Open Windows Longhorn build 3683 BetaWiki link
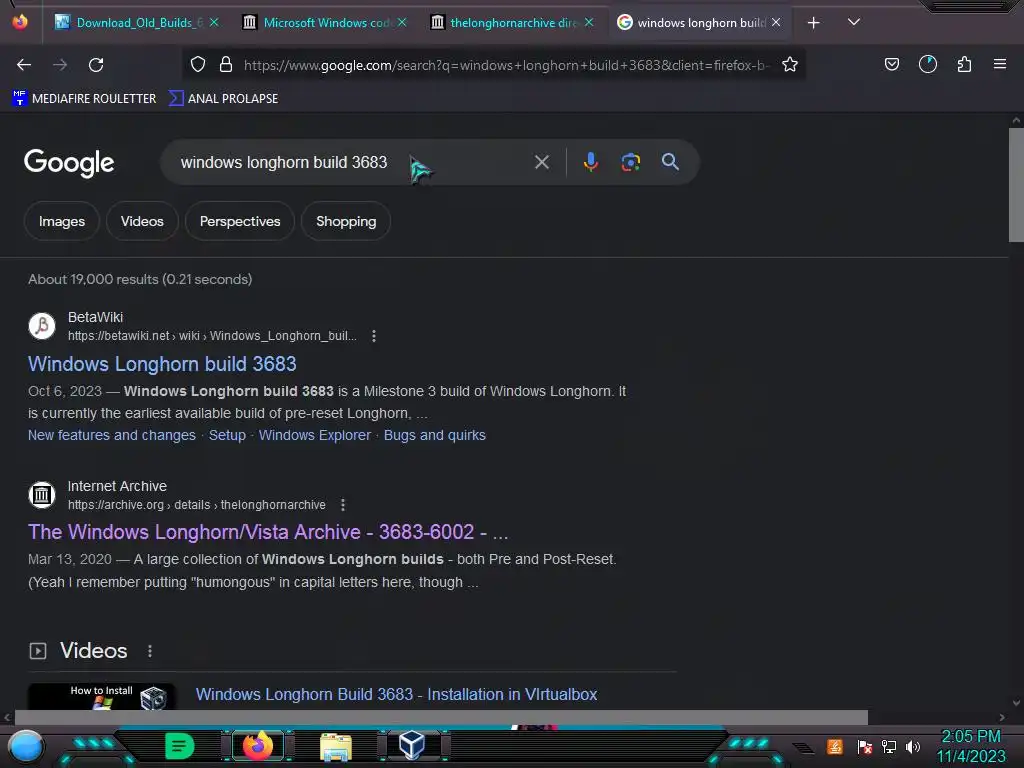The height and width of the screenshot is (768, 1024). (x=162, y=364)
